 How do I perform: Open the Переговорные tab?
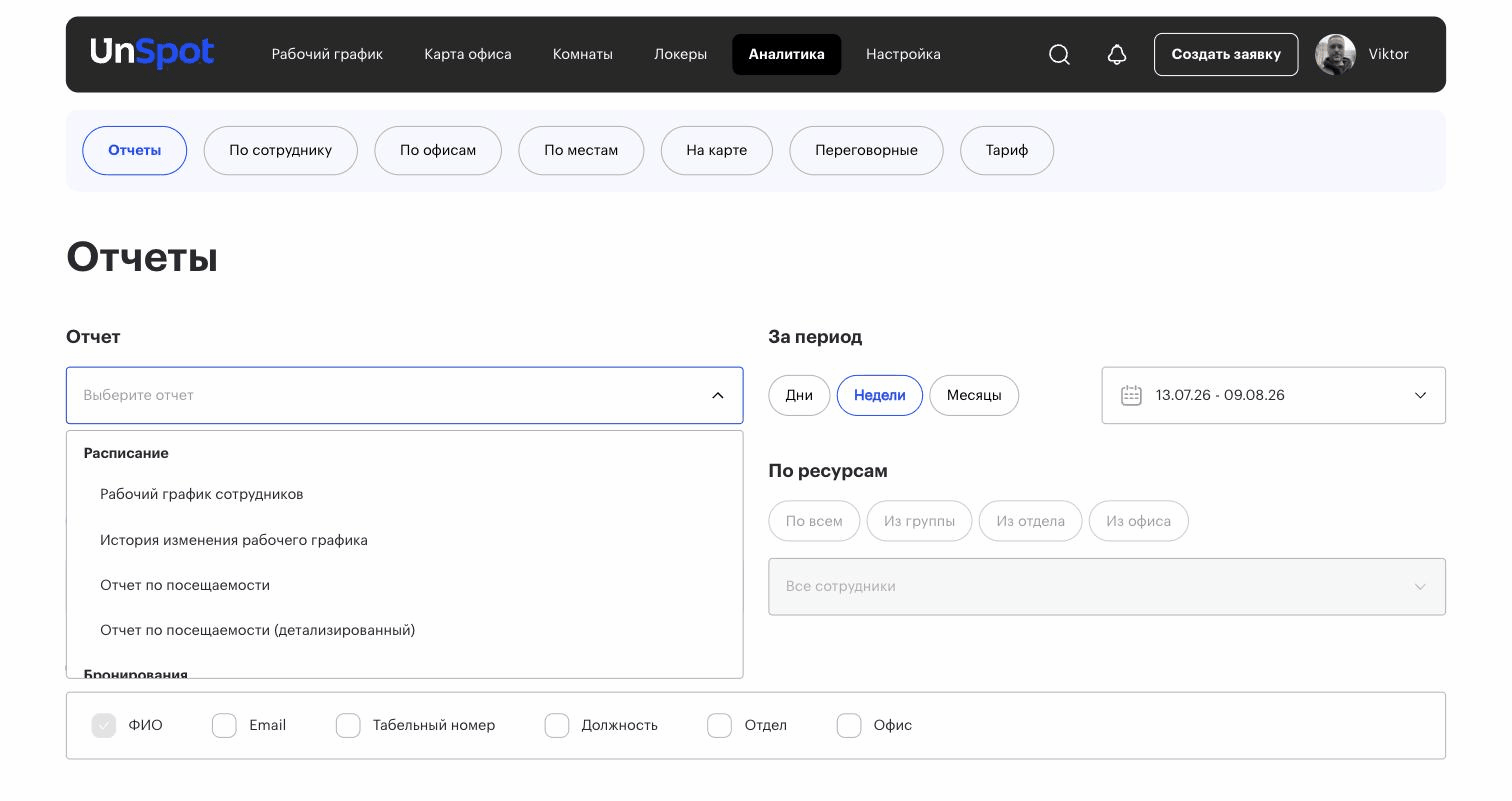pos(866,150)
